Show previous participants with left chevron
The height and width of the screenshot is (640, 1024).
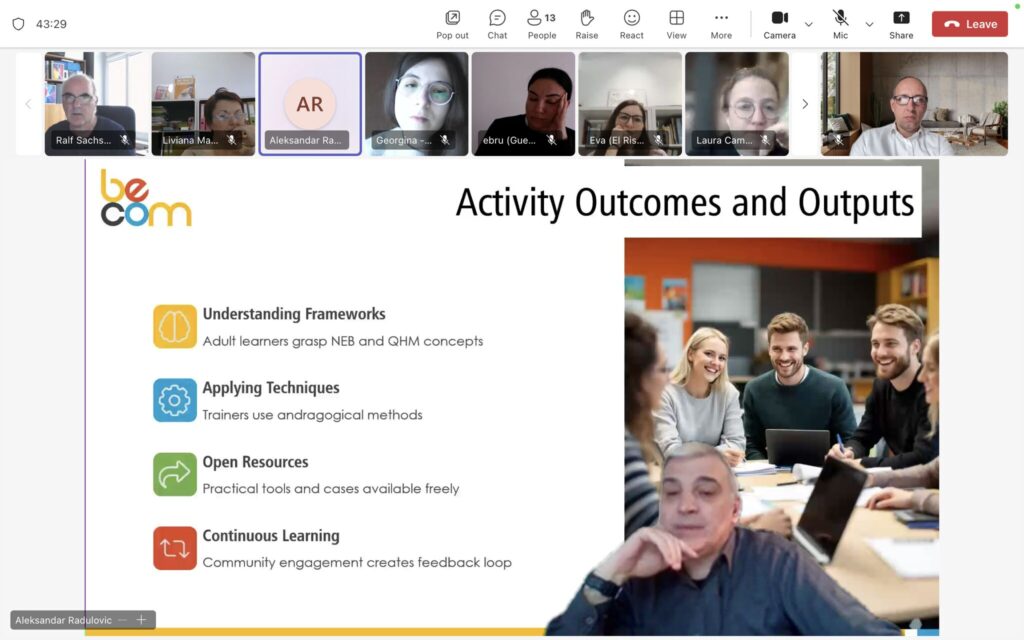tap(28, 104)
